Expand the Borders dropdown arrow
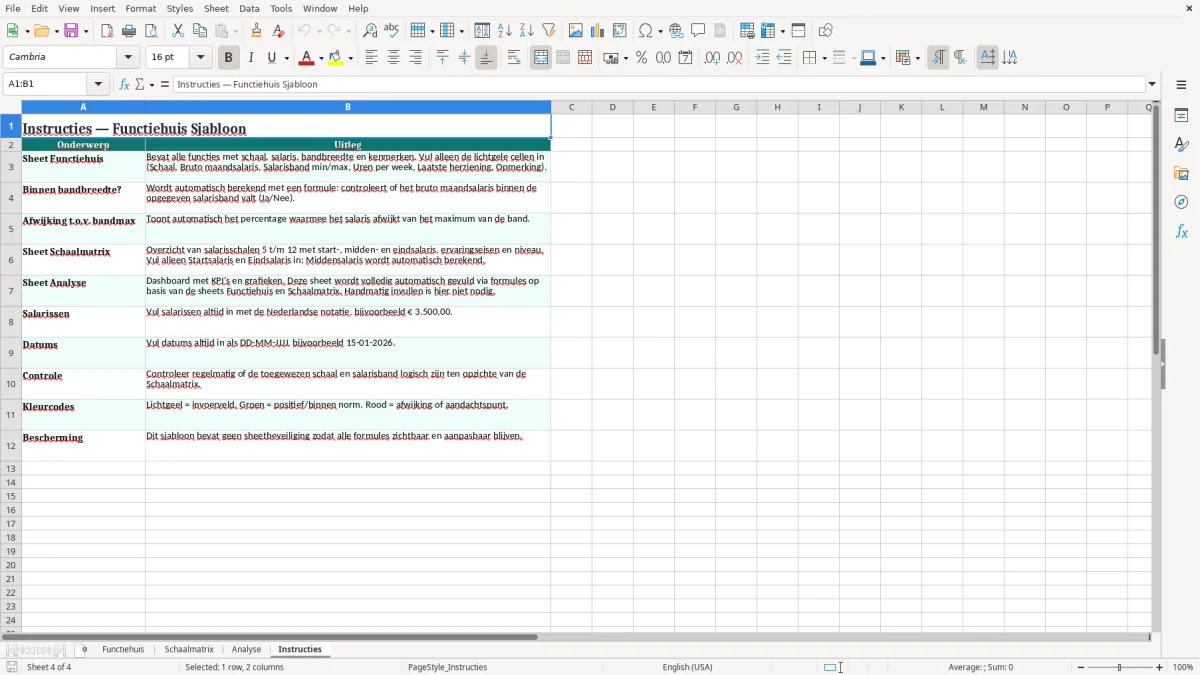Viewport: 1200px width, 675px height. (824, 58)
